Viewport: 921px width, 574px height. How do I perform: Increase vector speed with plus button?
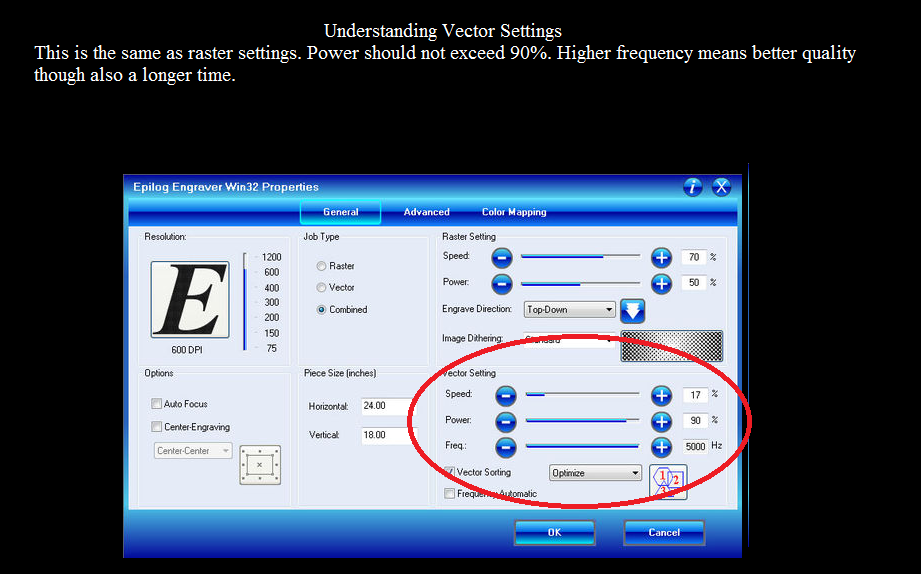point(661,395)
